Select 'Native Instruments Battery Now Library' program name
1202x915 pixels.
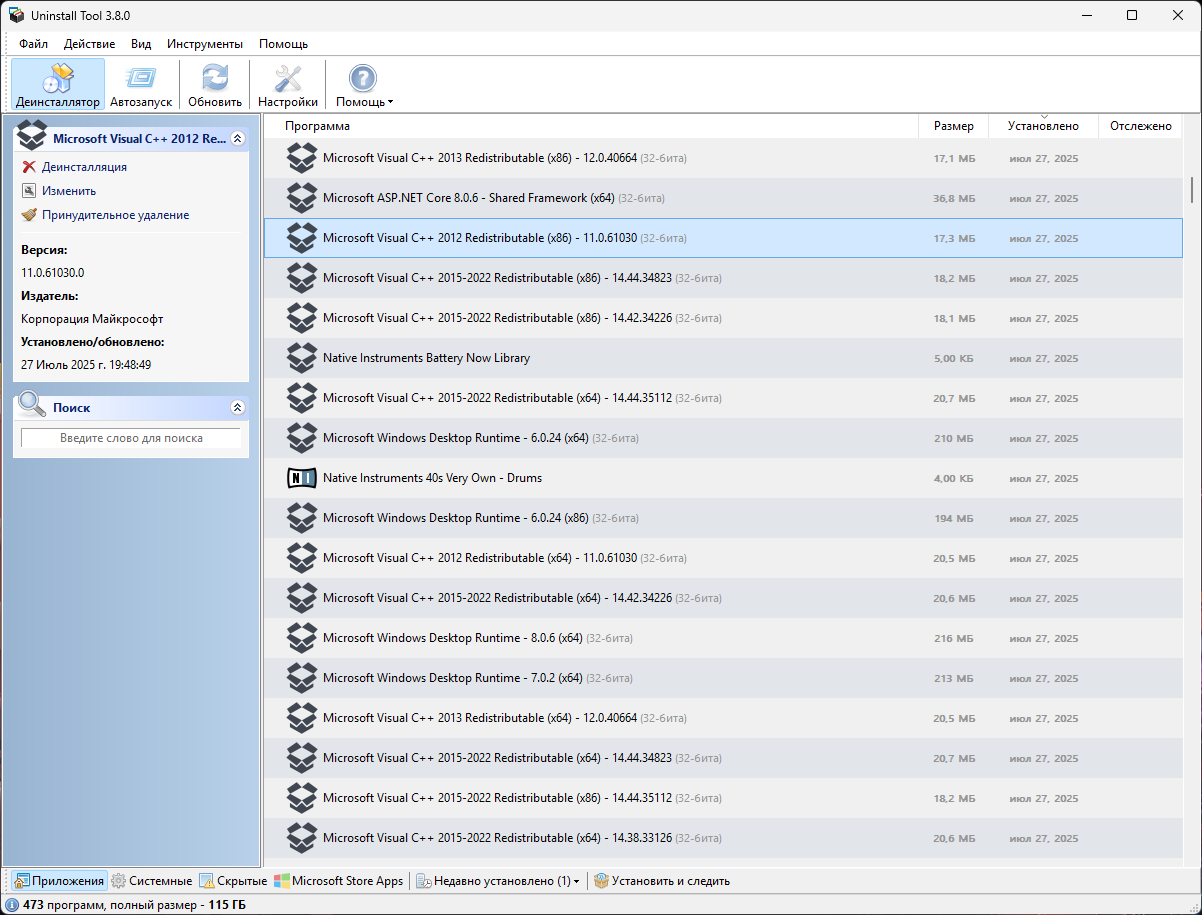(427, 358)
